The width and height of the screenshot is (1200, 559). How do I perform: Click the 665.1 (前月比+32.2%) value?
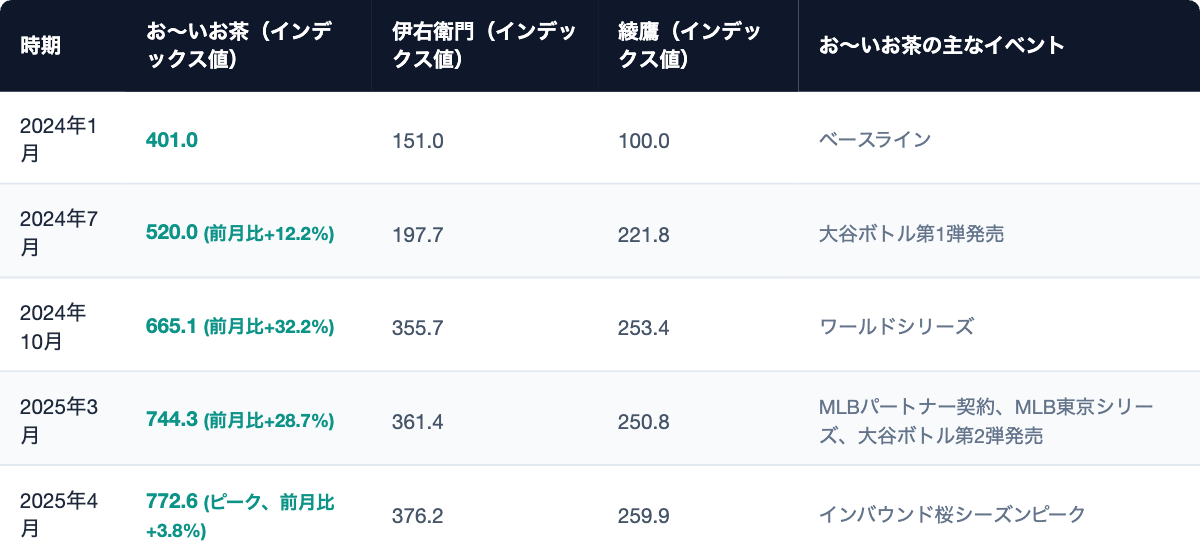click(x=240, y=327)
